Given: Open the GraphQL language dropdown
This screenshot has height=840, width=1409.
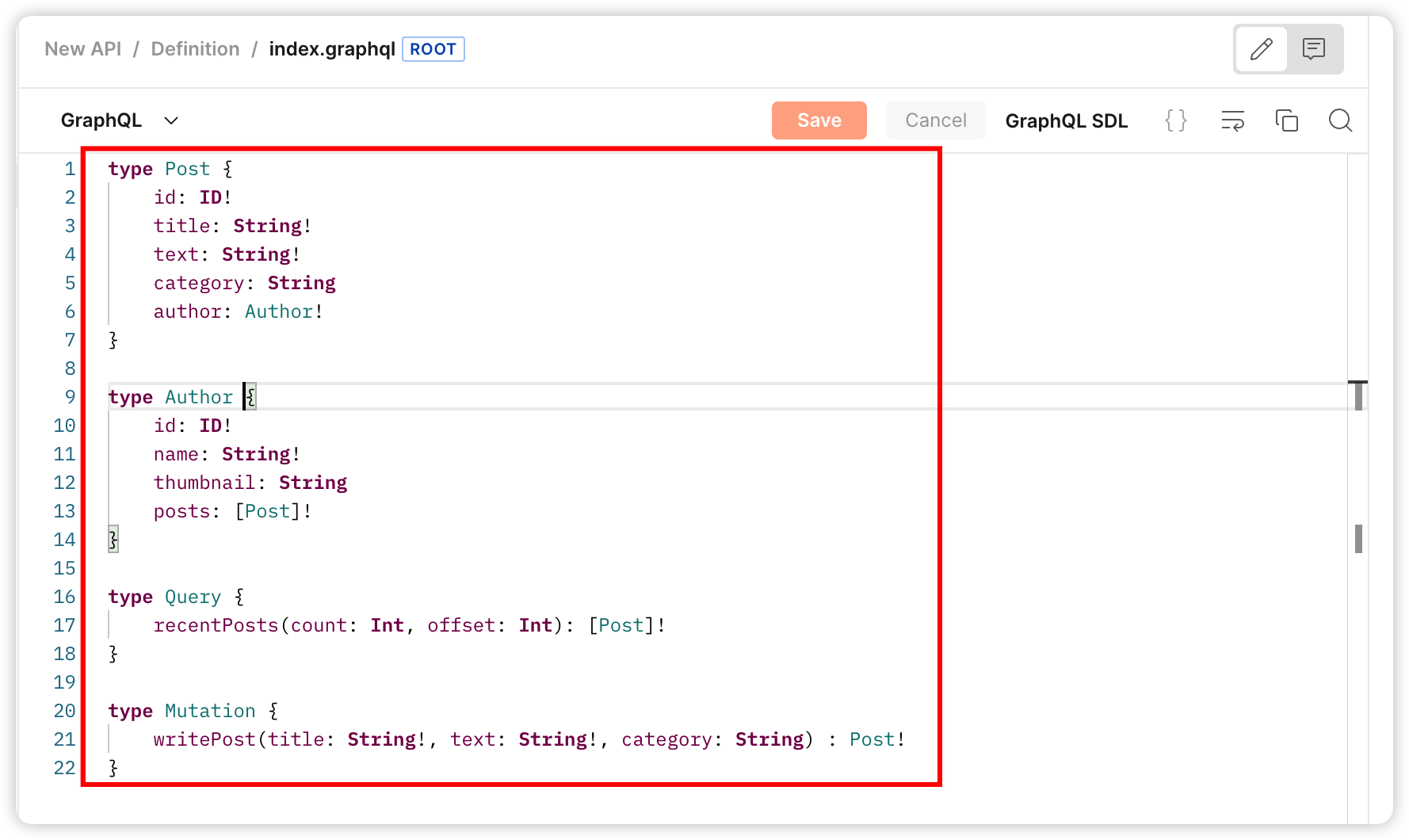Looking at the screenshot, I should [119, 120].
